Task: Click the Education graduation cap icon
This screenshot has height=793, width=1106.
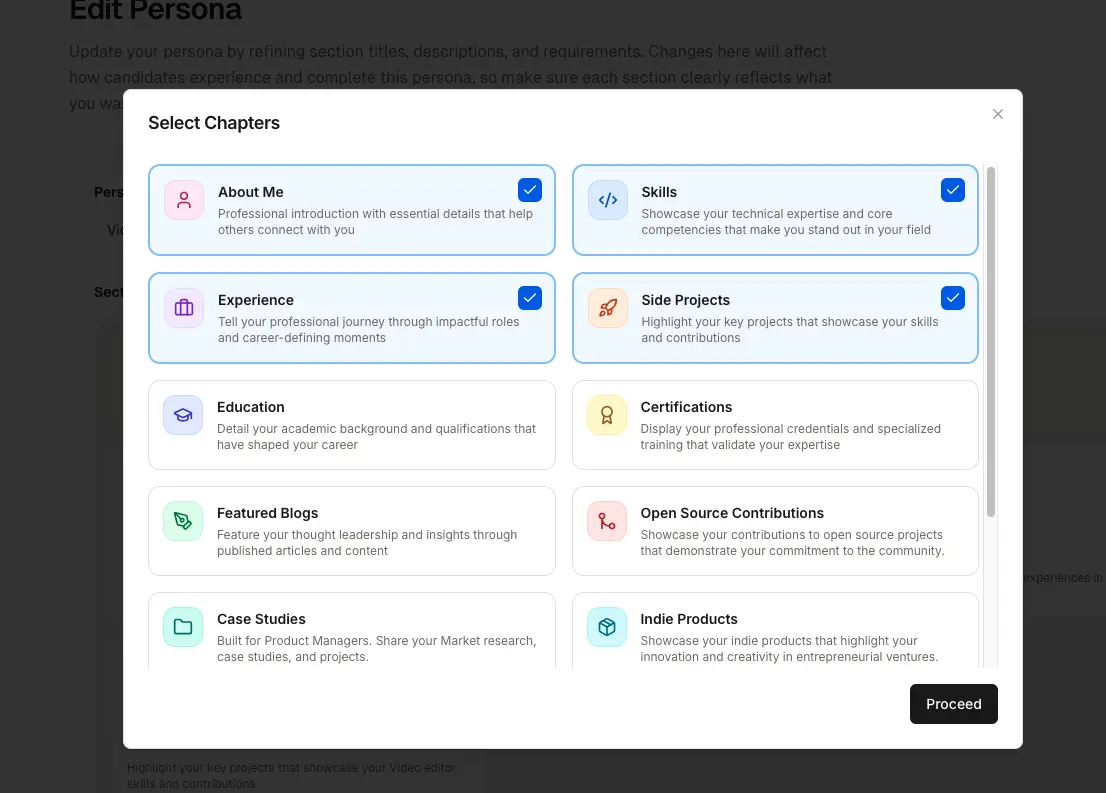Action: pos(183,415)
